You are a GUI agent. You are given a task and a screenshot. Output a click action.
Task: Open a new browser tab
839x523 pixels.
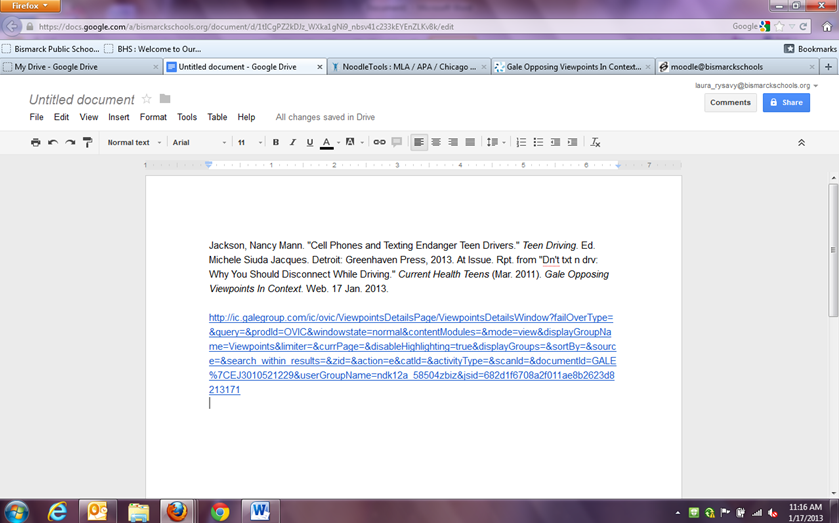pos(828,67)
